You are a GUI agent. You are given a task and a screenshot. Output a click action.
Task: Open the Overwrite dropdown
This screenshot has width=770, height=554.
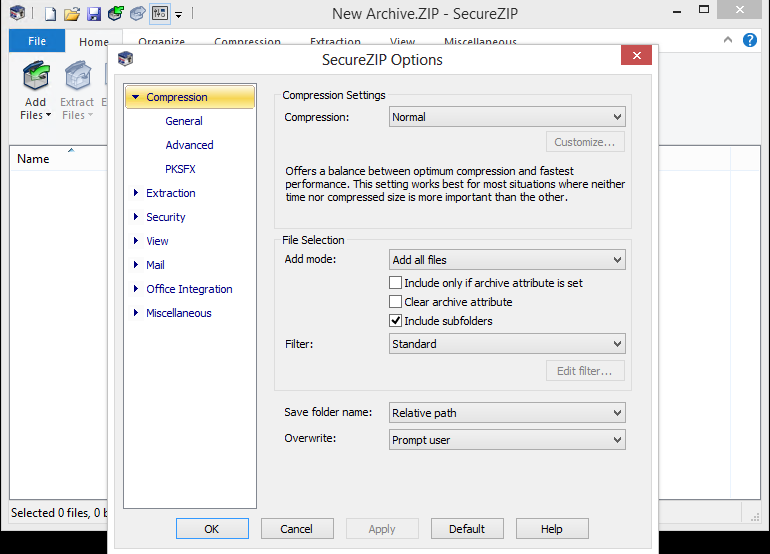coord(507,440)
